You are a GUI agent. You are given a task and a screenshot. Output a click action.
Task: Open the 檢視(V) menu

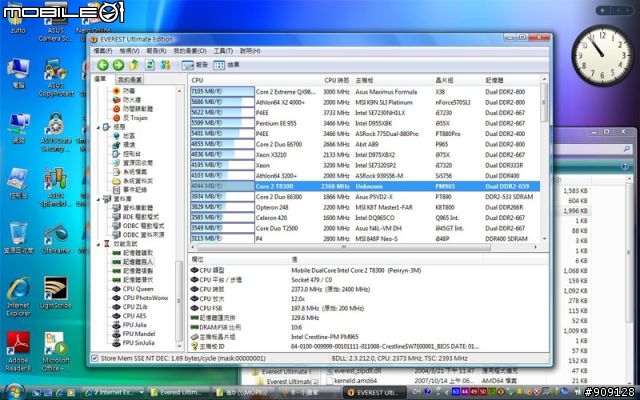point(129,51)
